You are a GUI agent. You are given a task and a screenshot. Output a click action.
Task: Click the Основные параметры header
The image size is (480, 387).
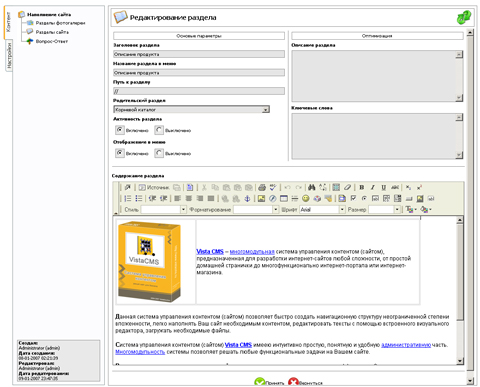(199, 36)
